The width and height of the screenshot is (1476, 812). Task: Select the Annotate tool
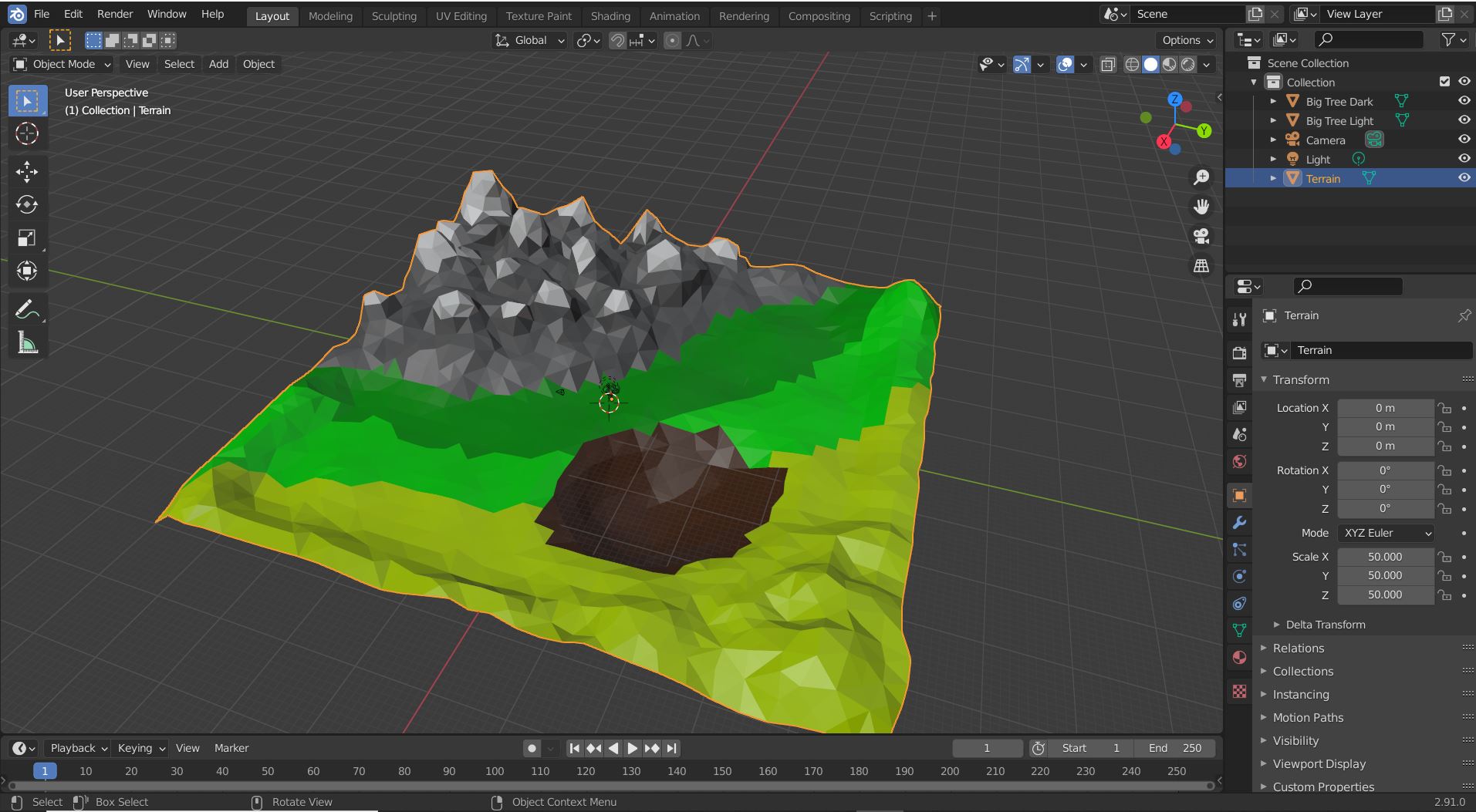coord(27,309)
